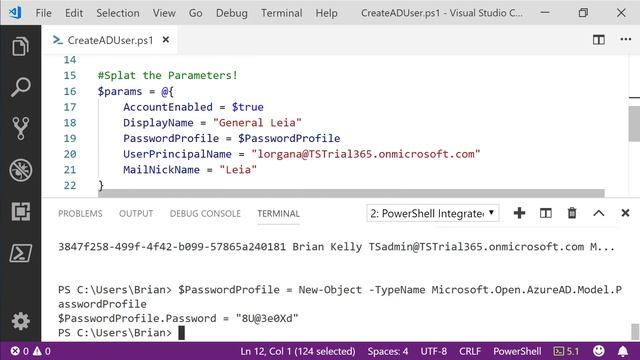
Task: Open the PowerShell Command Explorer icon
Action: [20, 253]
